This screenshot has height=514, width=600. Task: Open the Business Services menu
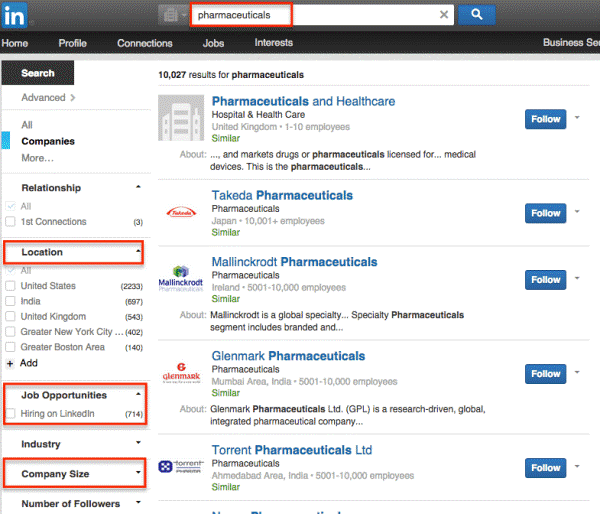571,42
